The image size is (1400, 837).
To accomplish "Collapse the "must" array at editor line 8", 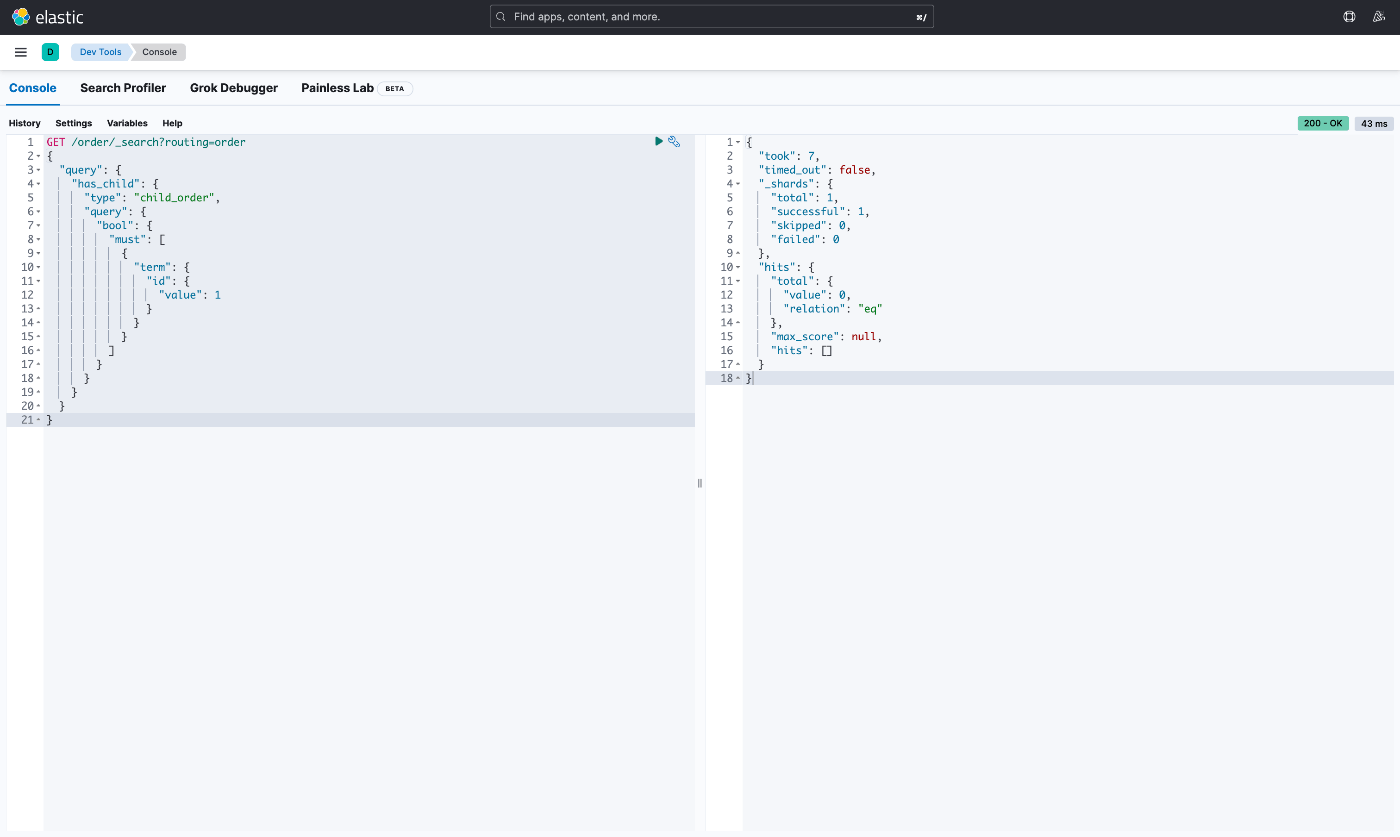I will click(38, 240).
